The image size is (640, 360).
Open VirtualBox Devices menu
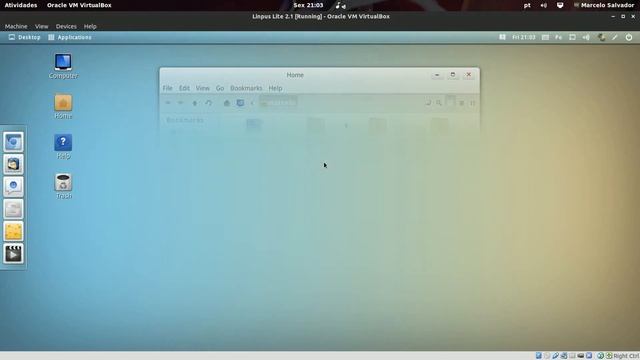(x=66, y=26)
